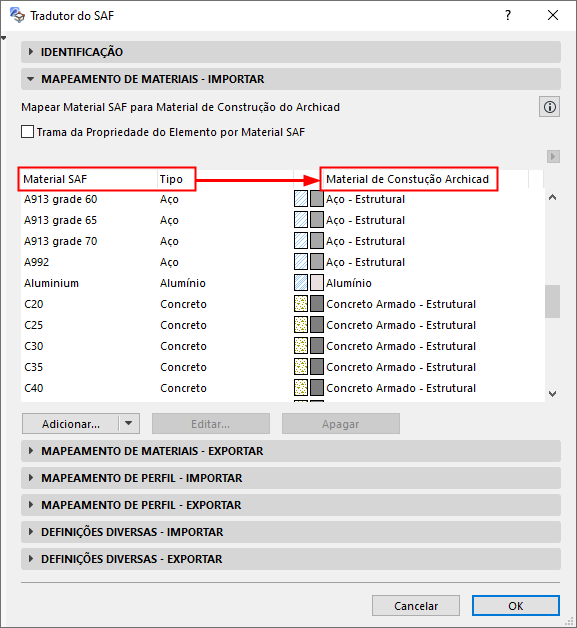Select the C35 material row
The height and width of the screenshot is (628, 577).
click(282, 367)
